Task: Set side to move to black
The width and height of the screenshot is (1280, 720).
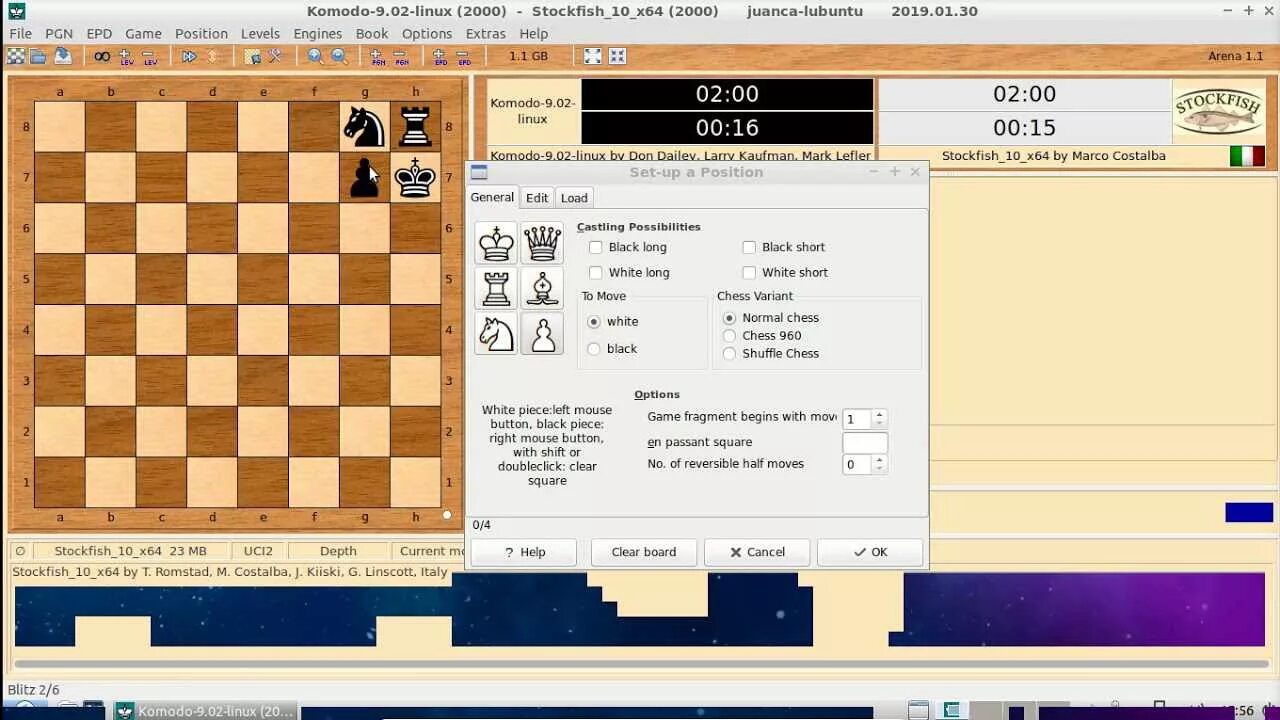Action: click(594, 349)
